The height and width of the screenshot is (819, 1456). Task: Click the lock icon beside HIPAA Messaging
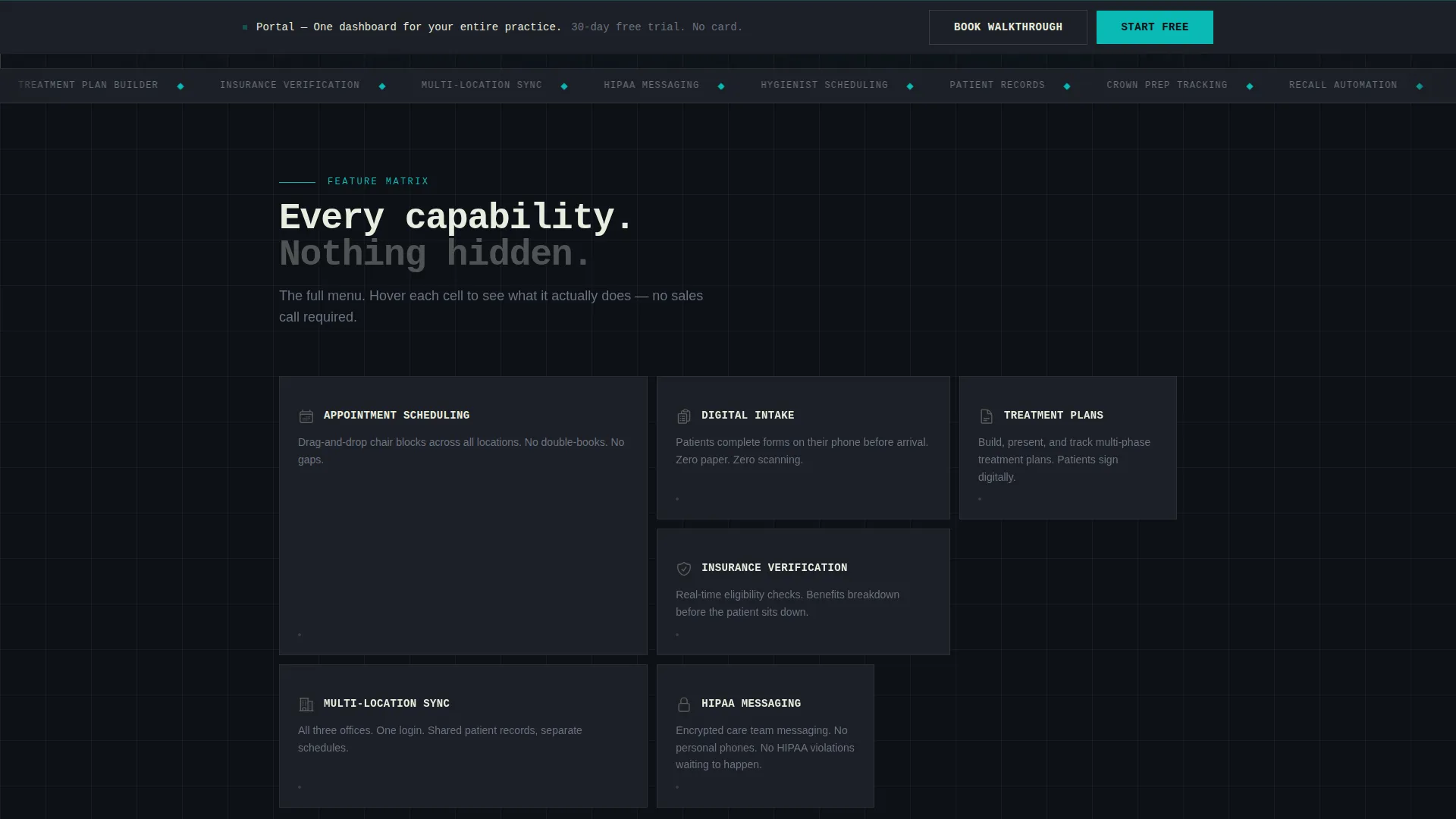(x=684, y=704)
